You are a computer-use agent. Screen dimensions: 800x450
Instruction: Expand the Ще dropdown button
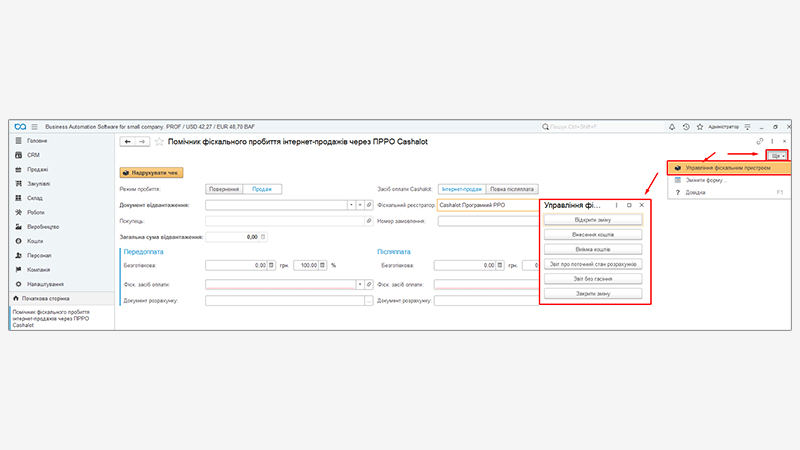(778, 156)
